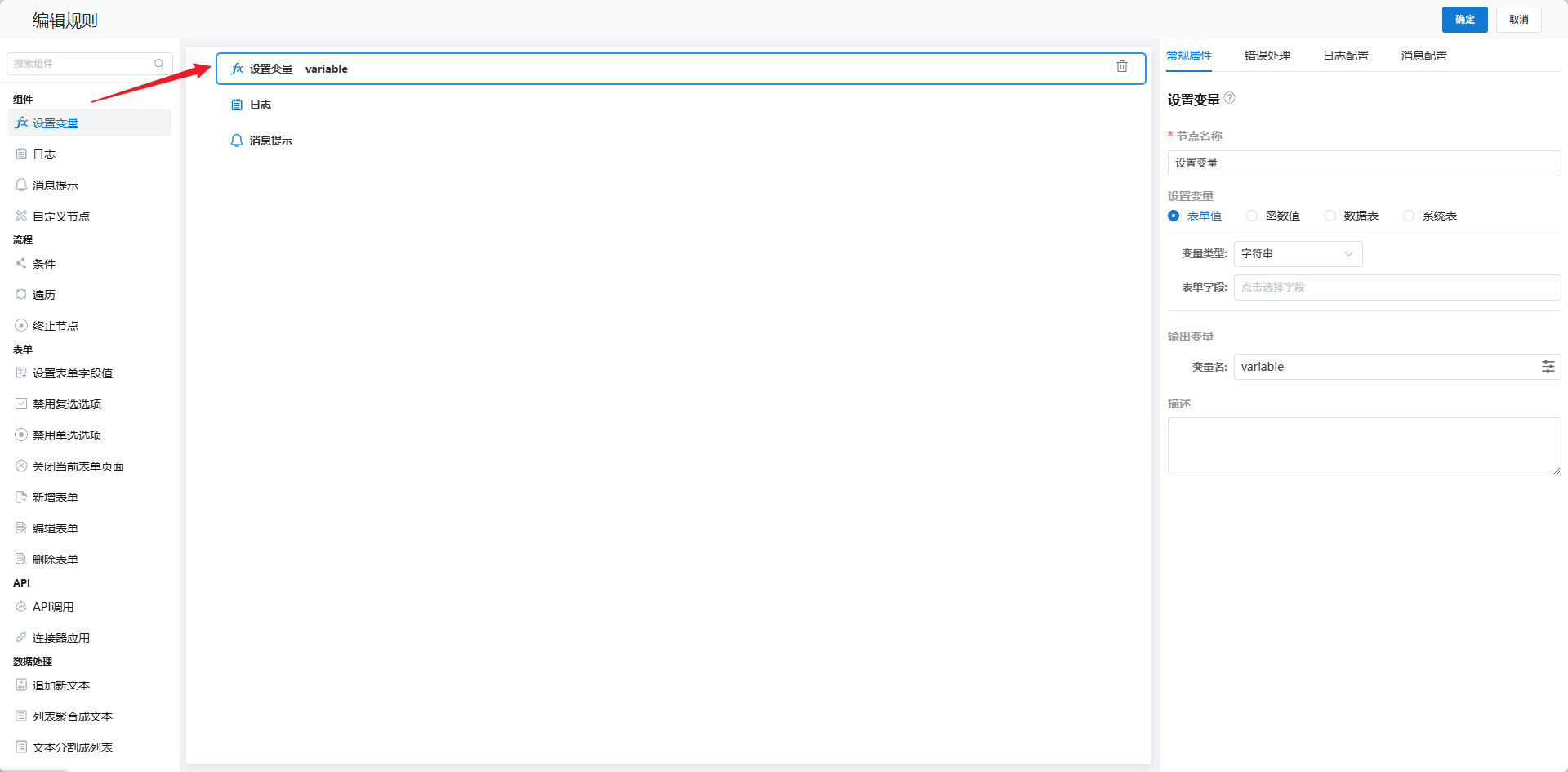Click the 终止节点 icon in sidebar
The width and height of the screenshot is (1568, 772).
coord(21,325)
